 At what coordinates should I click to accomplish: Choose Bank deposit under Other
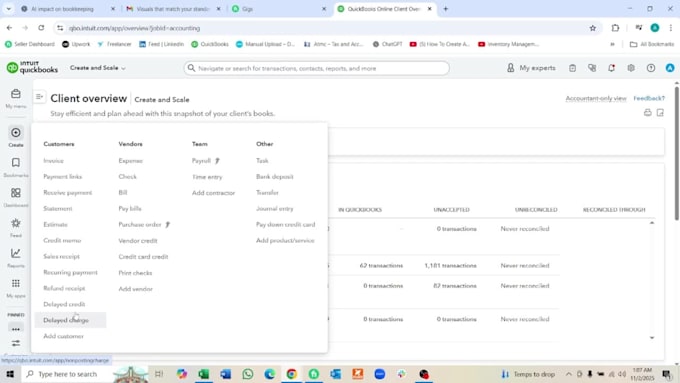point(275,177)
